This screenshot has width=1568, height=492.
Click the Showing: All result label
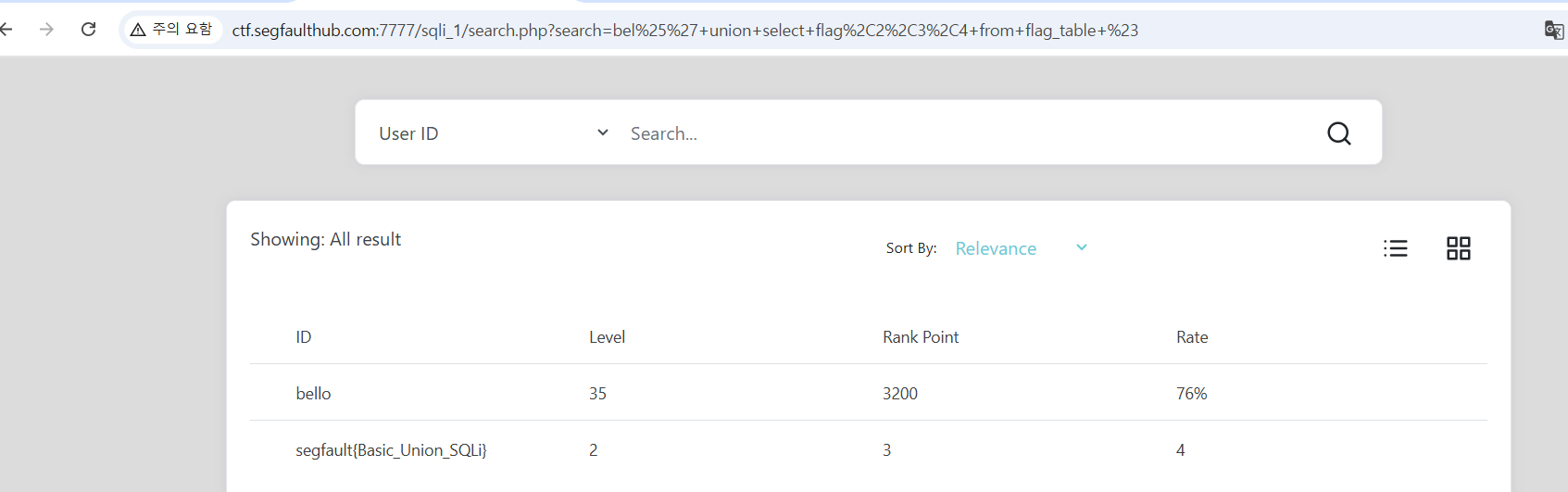(325, 239)
